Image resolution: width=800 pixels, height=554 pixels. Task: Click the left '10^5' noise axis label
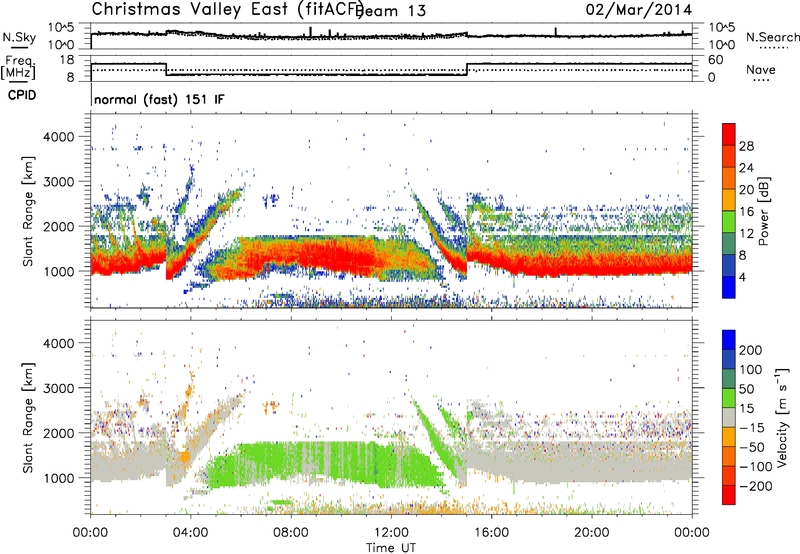[61, 28]
